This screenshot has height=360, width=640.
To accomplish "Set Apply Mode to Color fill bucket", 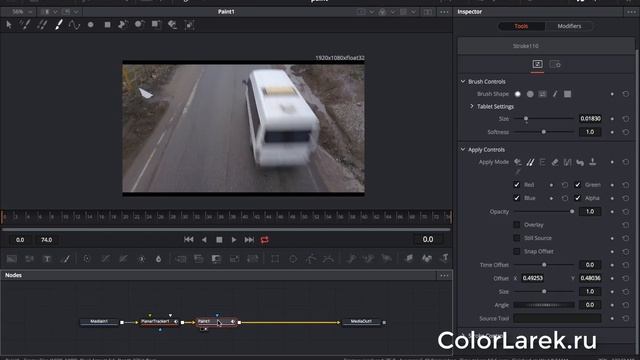I will [518, 162].
